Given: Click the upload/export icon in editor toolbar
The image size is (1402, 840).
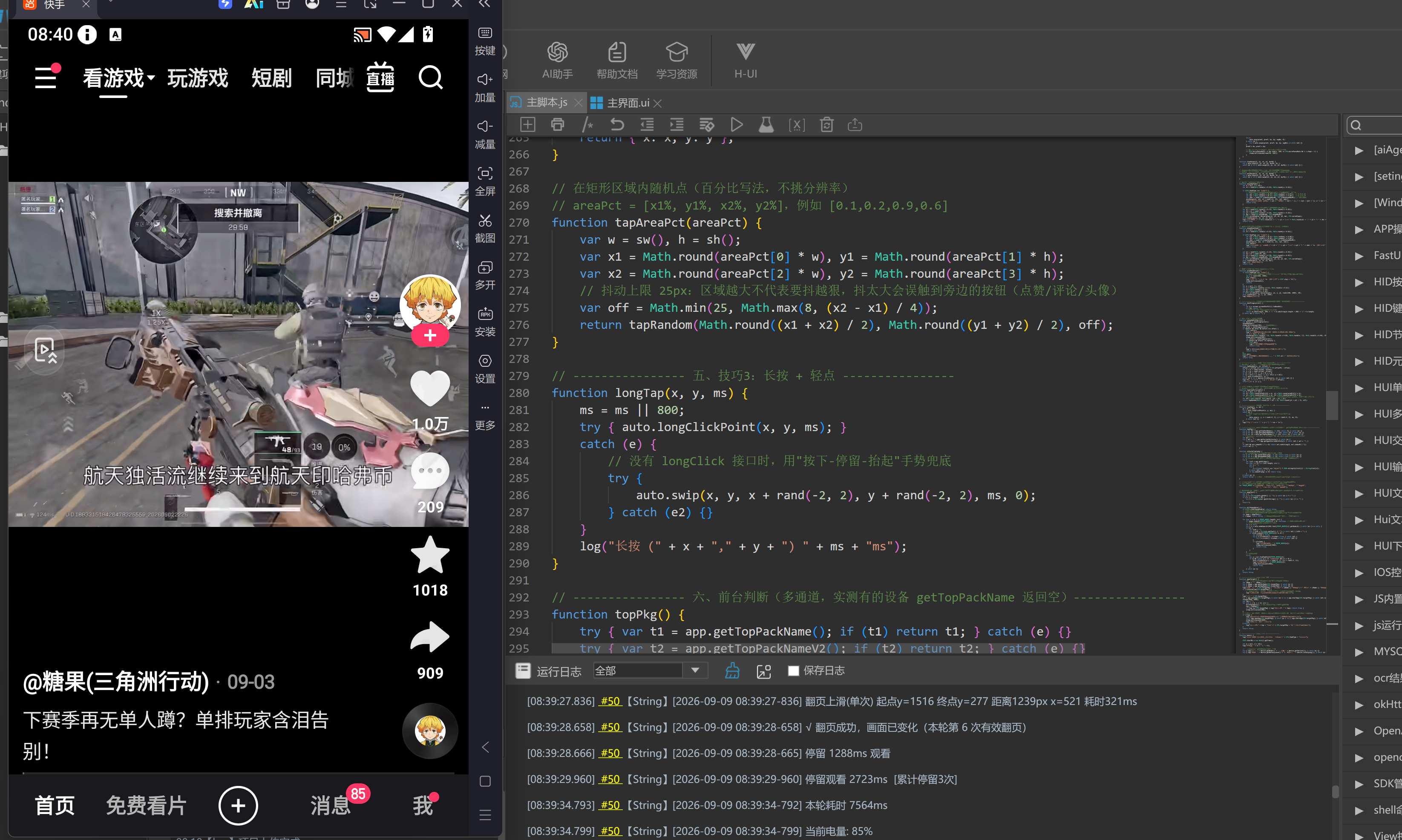Looking at the screenshot, I should tap(855, 124).
